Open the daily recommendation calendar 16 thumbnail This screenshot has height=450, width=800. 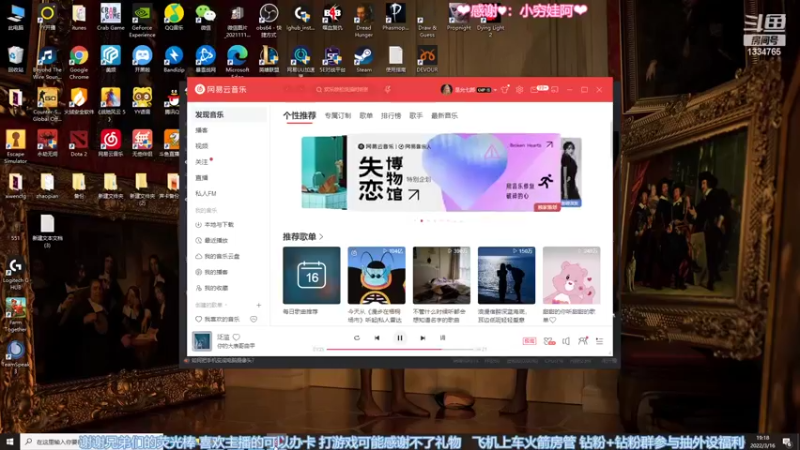click(x=311, y=276)
